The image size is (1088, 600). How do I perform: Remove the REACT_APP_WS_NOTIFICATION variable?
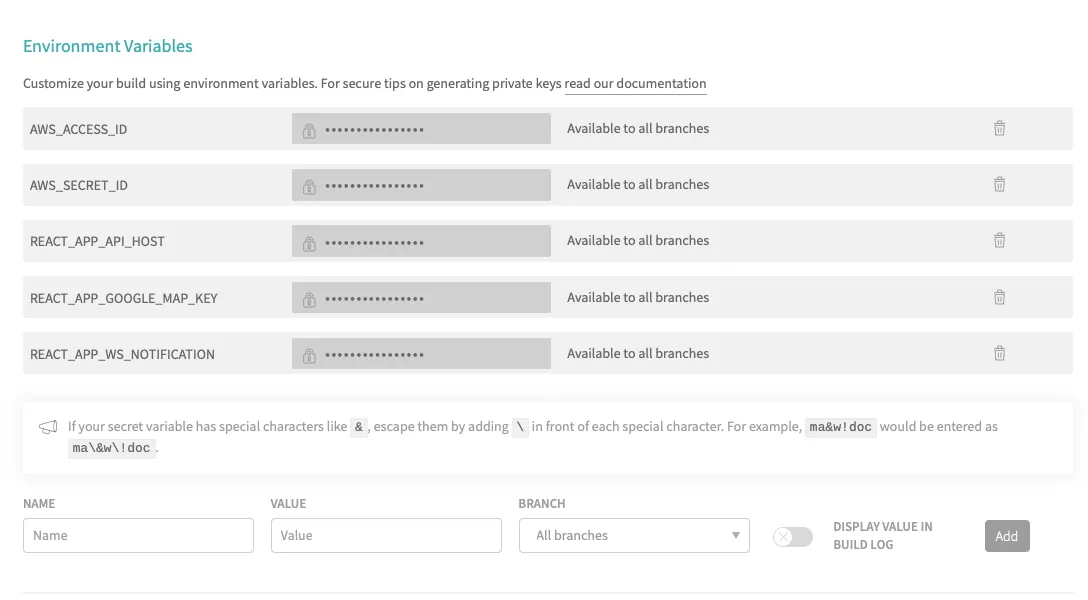click(999, 353)
